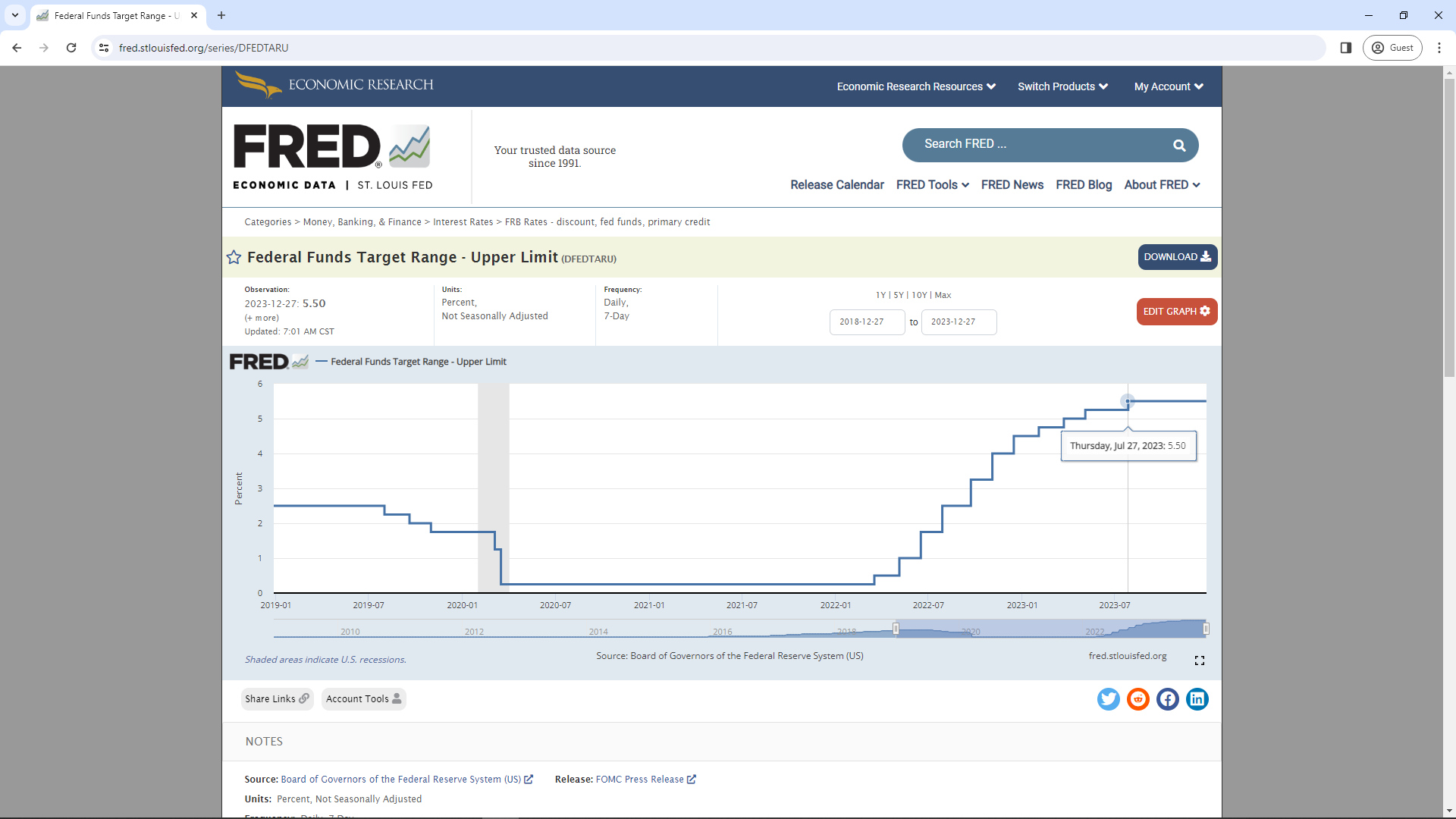Click the Guest profile button
1456x819 pixels.
1392,48
